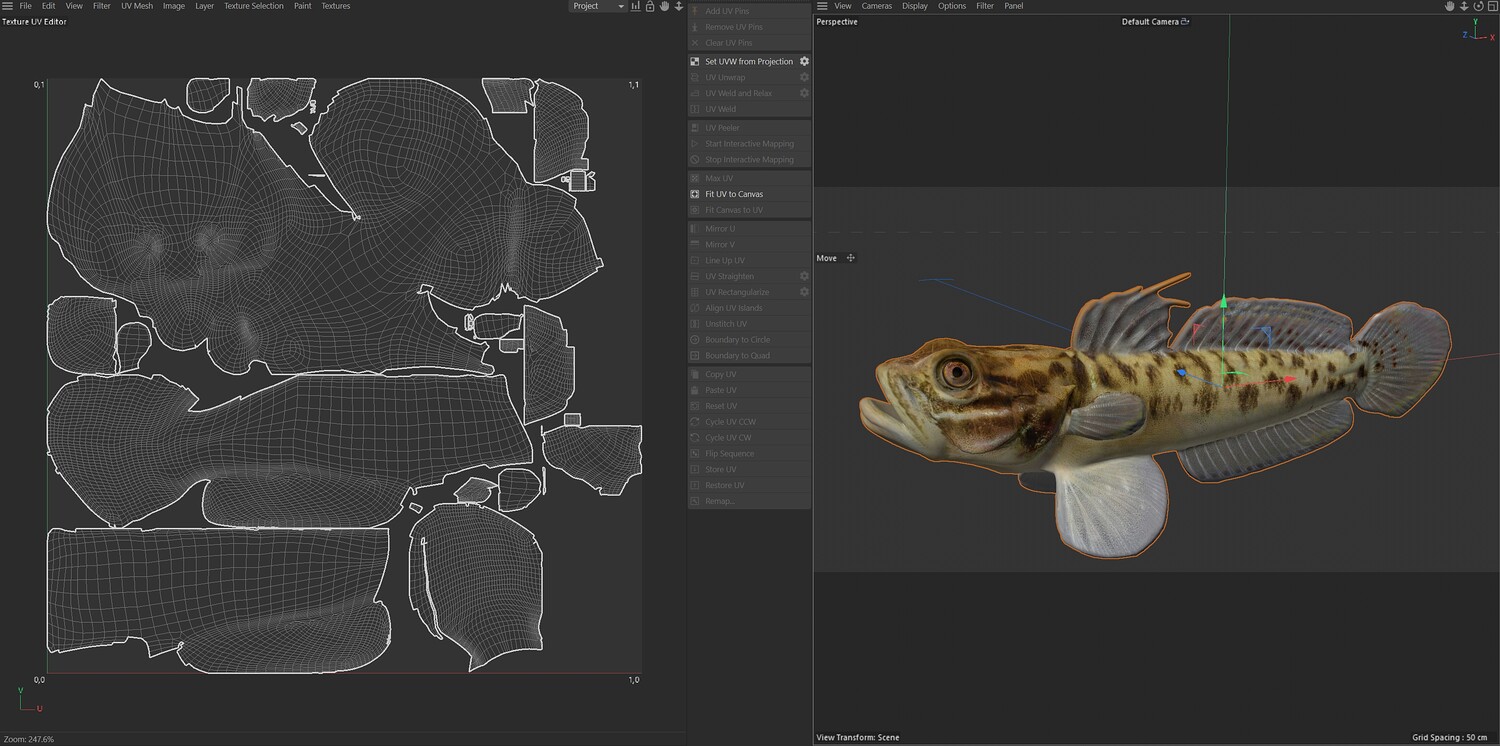Click the UV editor pan hand icon
1500x746 pixels.
[x=664, y=6]
